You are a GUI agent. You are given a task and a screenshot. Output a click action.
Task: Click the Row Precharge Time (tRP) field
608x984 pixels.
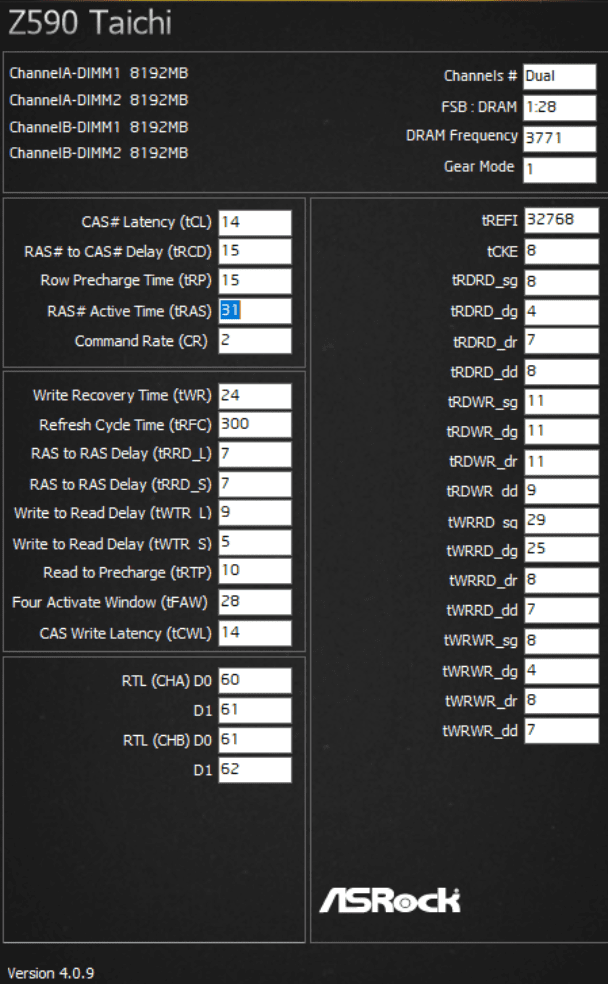pyautogui.click(x=255, y=281)
